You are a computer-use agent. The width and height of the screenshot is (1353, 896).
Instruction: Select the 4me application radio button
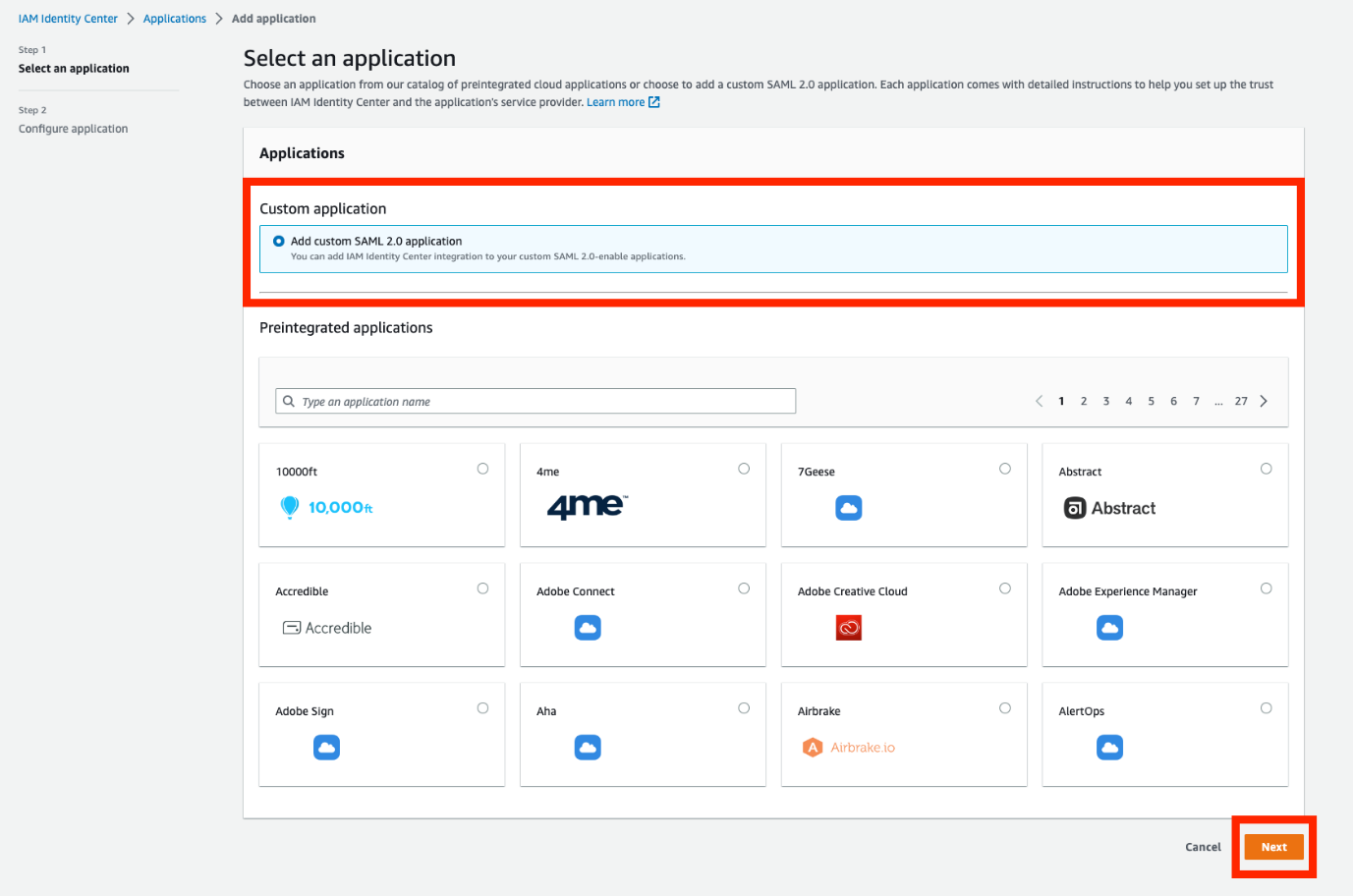pyautogui.click(x=744, y=469)
